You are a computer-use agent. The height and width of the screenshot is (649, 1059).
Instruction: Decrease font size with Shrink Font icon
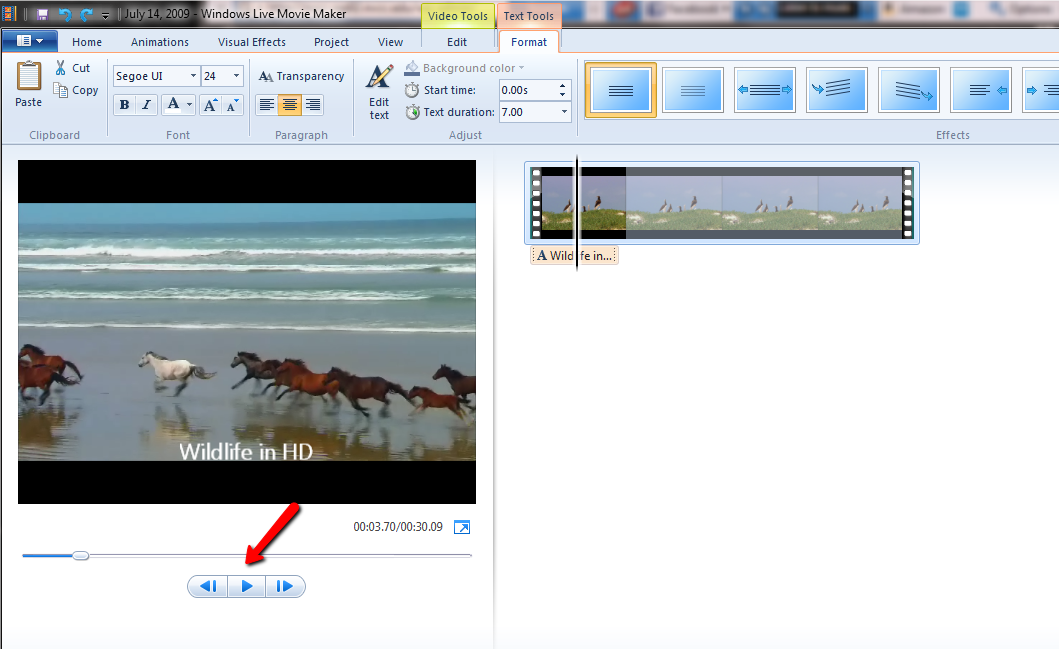232,105
